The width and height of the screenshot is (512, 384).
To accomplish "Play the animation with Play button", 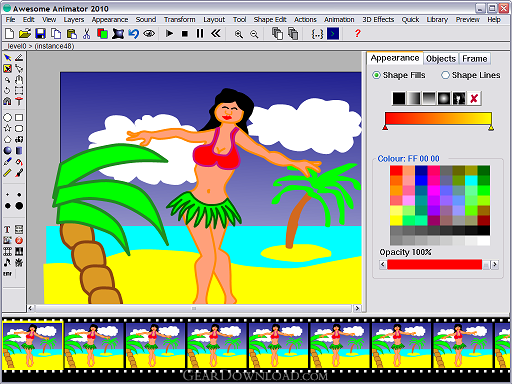I will (x=169, y=34).
